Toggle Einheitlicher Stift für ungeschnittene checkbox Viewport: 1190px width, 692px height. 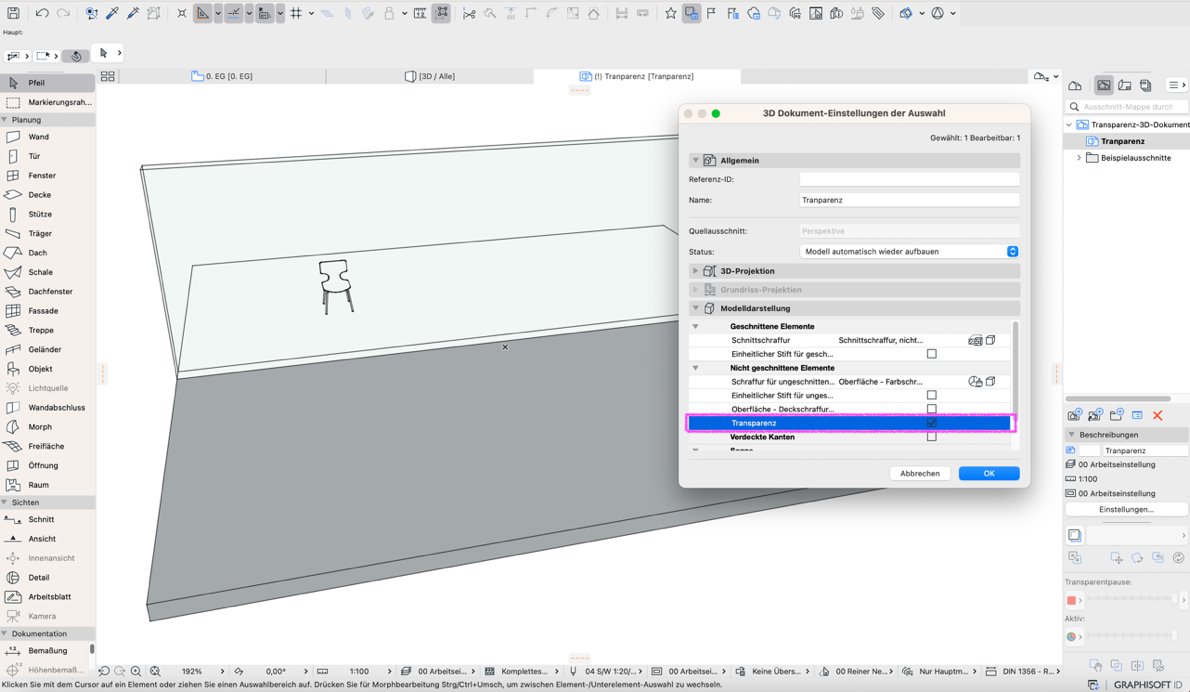click(x=932, y=395)
